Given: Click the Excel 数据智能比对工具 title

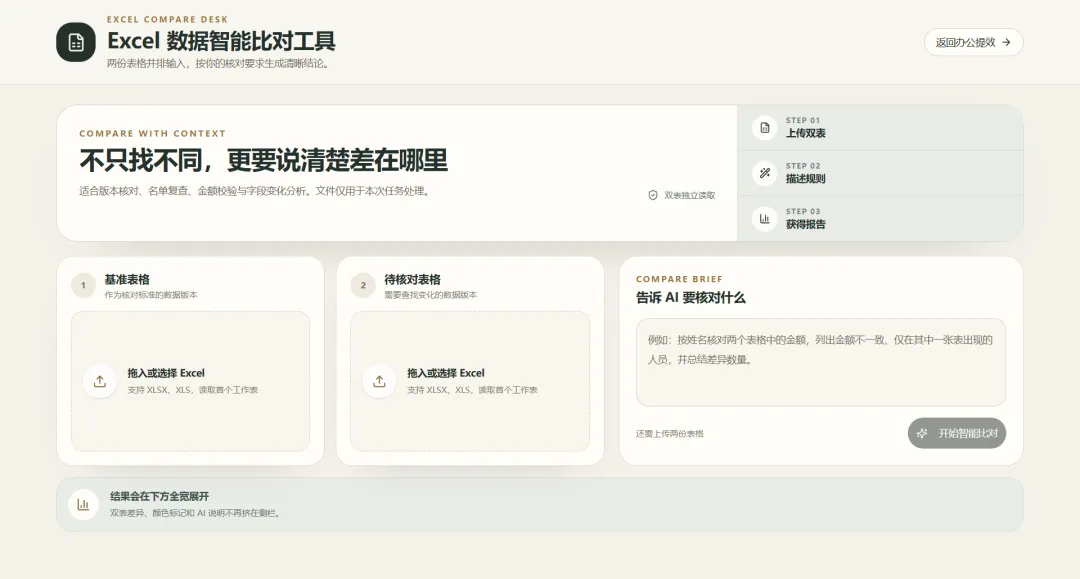Looking at the screenshot, I should coord(221,41).
